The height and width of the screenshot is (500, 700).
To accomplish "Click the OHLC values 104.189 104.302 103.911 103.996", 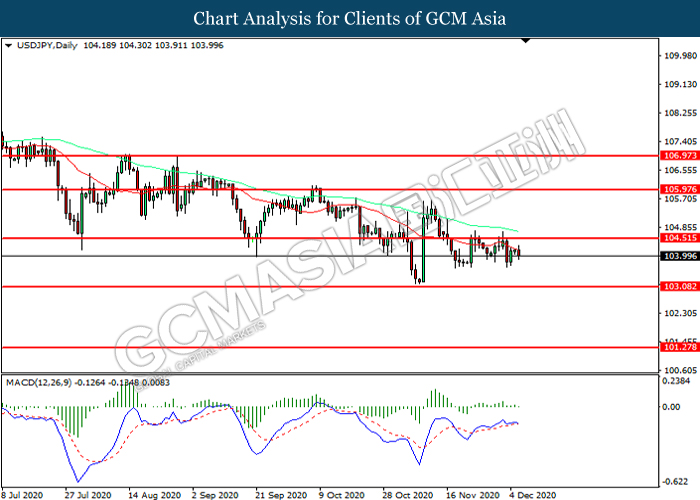I will pyautogui.click(x=154, y=46).
